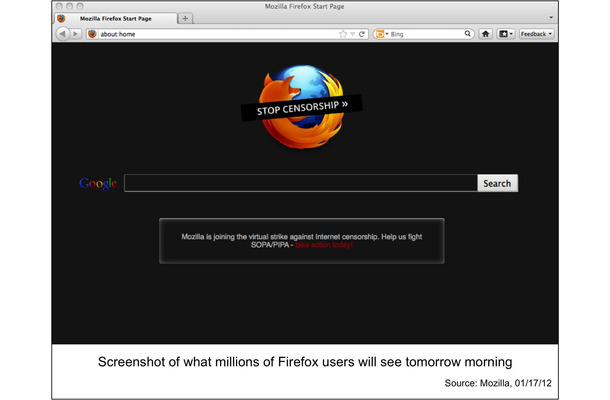Click the Google logo
This screenshot has width=610, height=400.
[x=98, y=184]
